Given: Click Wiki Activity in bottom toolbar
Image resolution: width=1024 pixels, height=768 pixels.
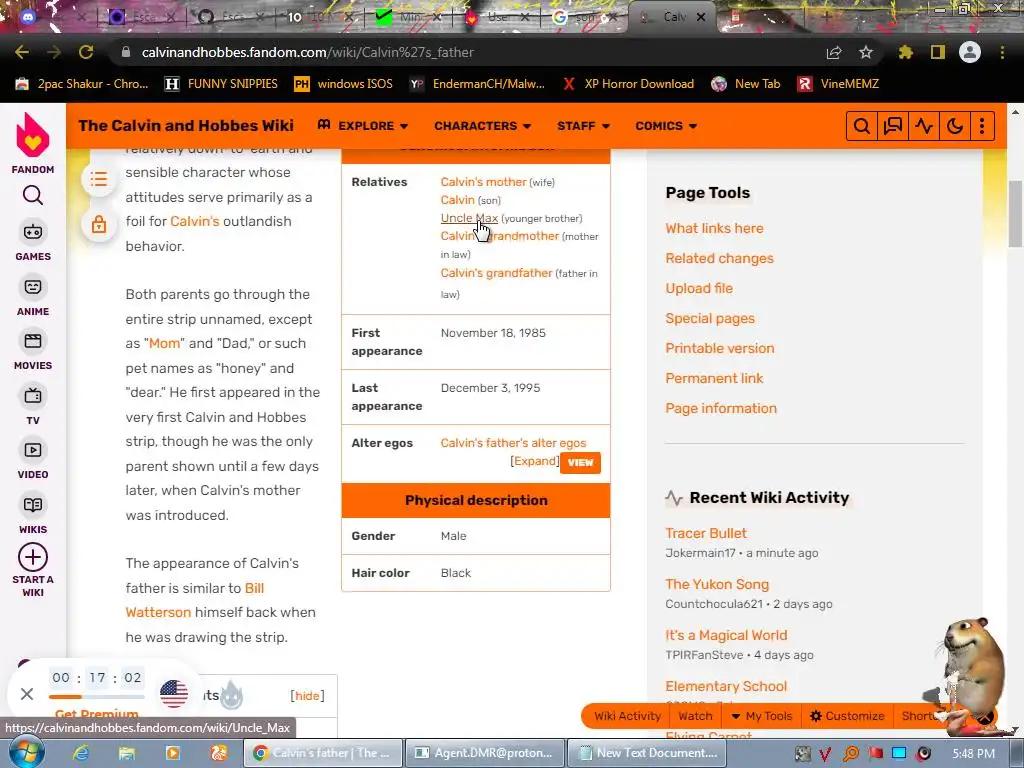Looking at the screenshot, I should point(627,716).
